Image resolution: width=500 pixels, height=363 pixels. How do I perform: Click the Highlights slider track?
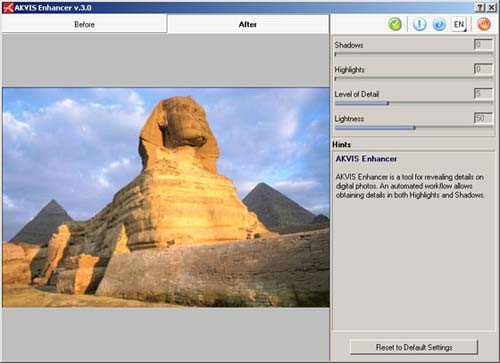click(414, 79)
